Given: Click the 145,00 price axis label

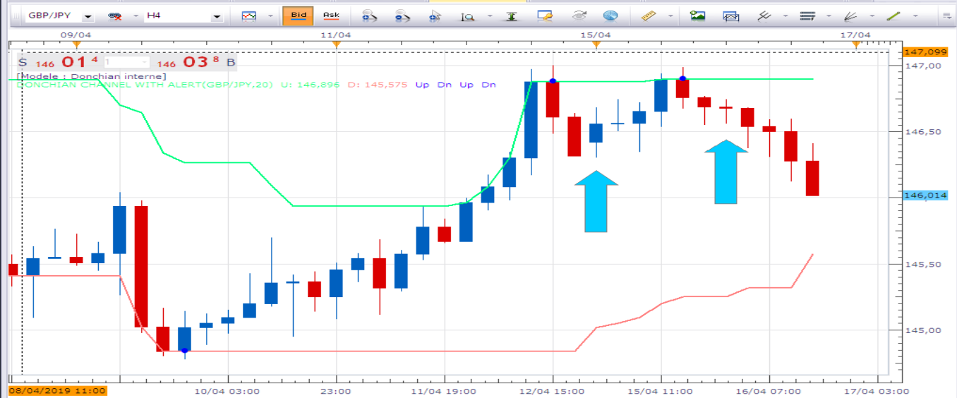Looking at the screenshot, I should pos(922,330).
